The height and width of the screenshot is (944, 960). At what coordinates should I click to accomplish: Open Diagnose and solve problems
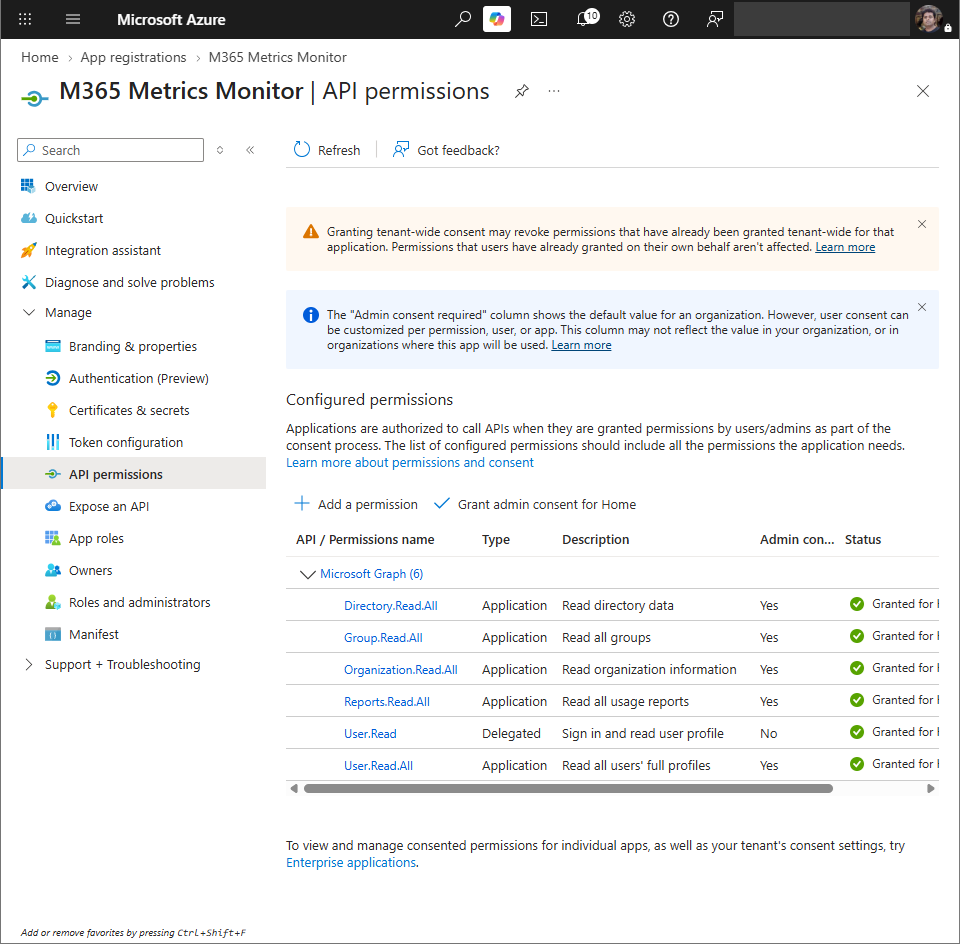pos(129,282)
